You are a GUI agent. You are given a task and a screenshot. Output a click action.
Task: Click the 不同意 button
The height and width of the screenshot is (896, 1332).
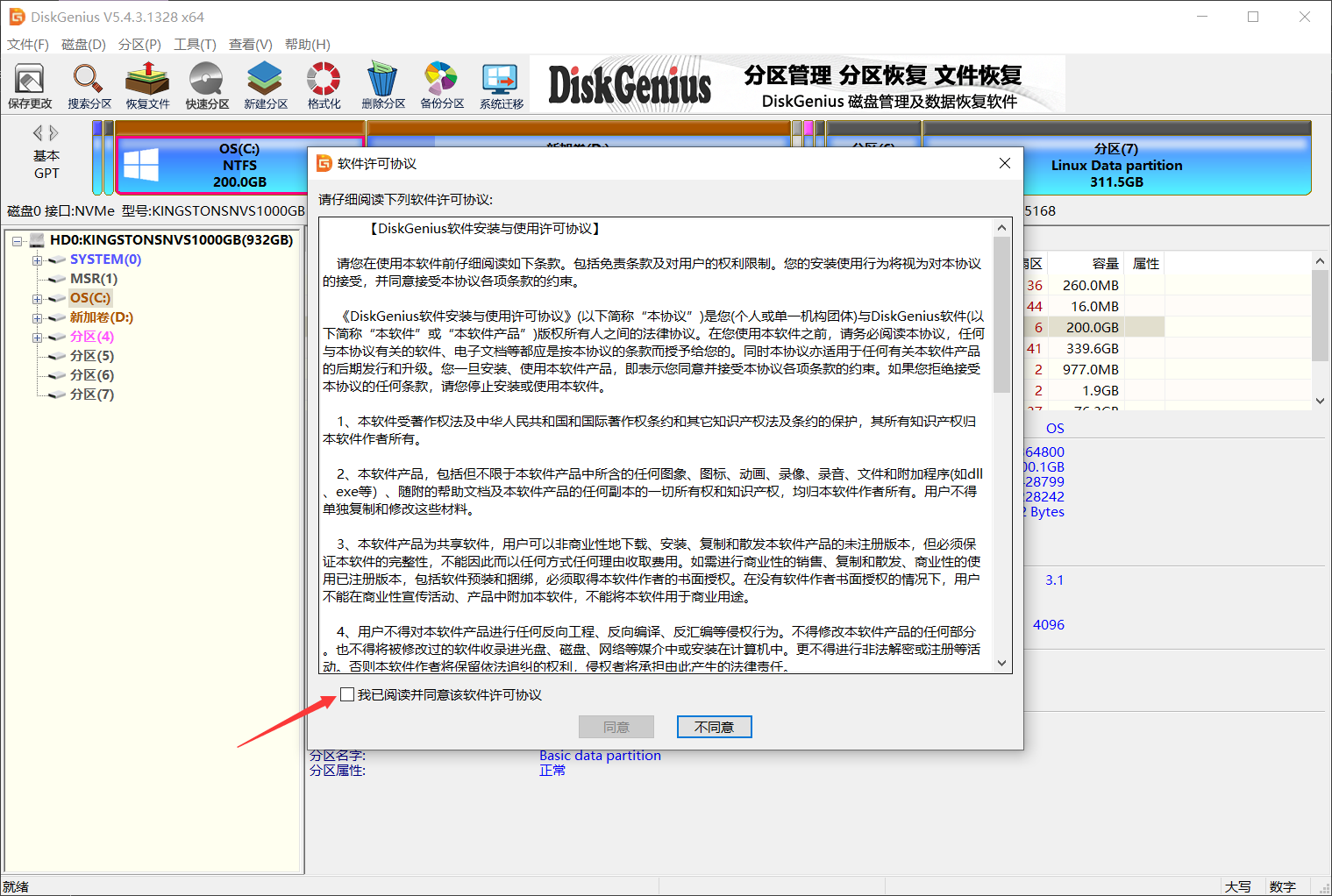pyautogui.click(x=714, y=727)
